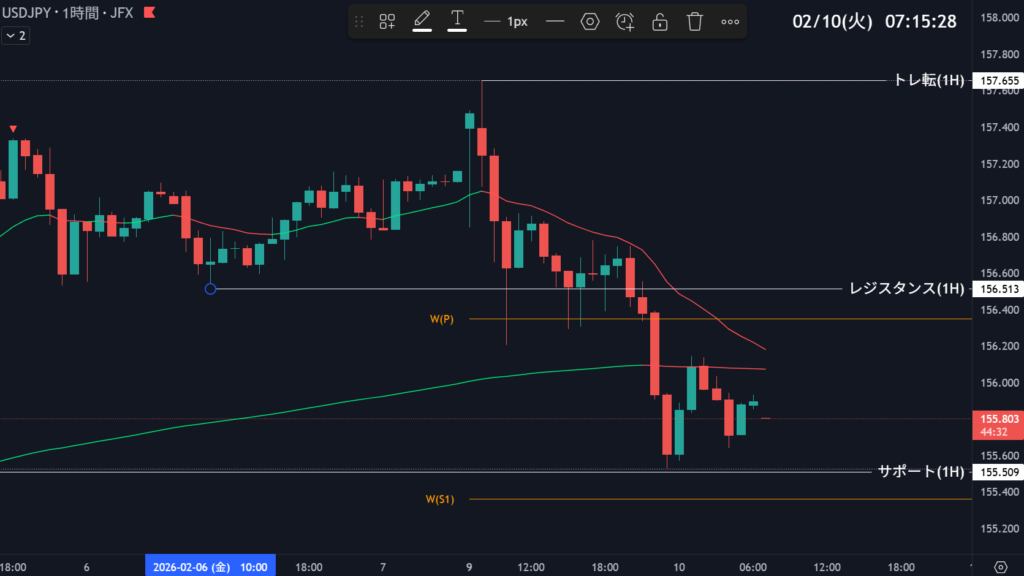
Task: Delete the drawing with the trash icon
Action: [695, 22]
